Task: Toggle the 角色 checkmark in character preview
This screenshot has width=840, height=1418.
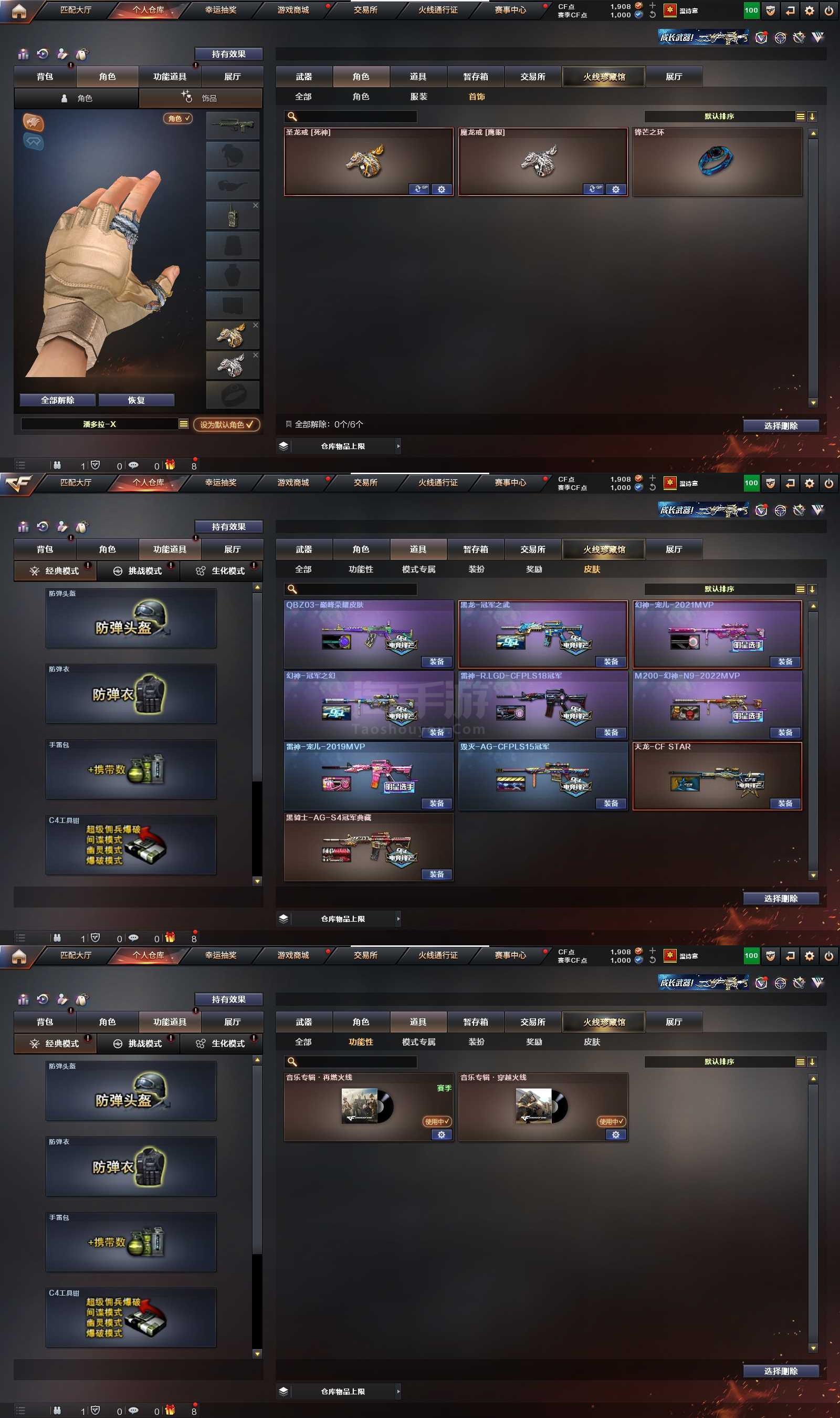Action: point(178,118)
